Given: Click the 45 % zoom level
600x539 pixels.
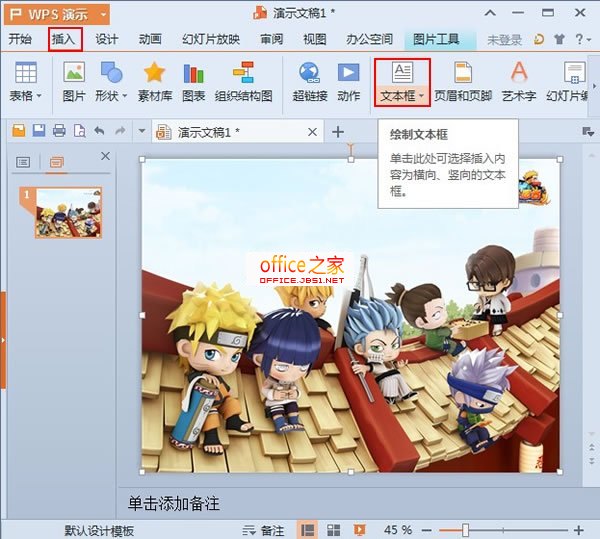Looking at the screenshot, I should coord(398,530).
